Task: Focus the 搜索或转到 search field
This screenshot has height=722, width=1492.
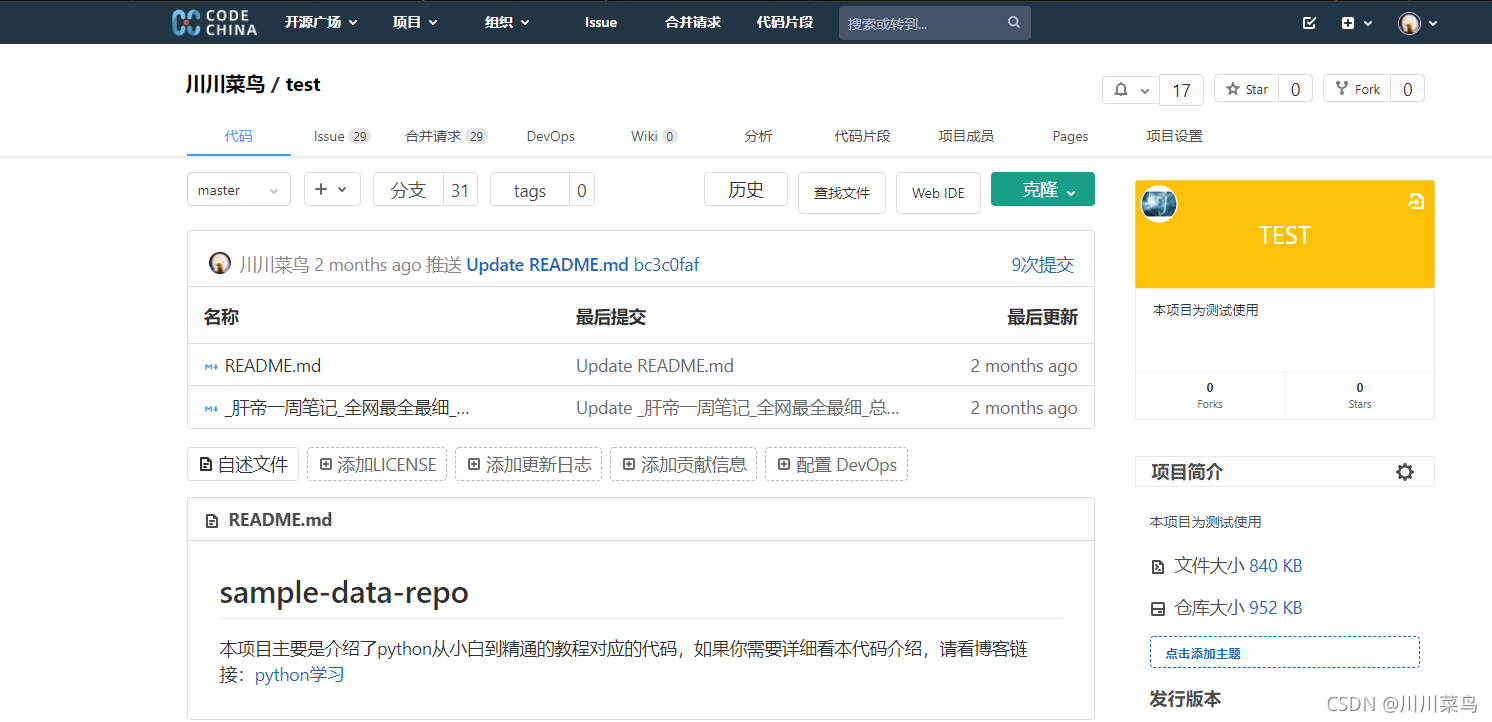Action: pos(935,23)
